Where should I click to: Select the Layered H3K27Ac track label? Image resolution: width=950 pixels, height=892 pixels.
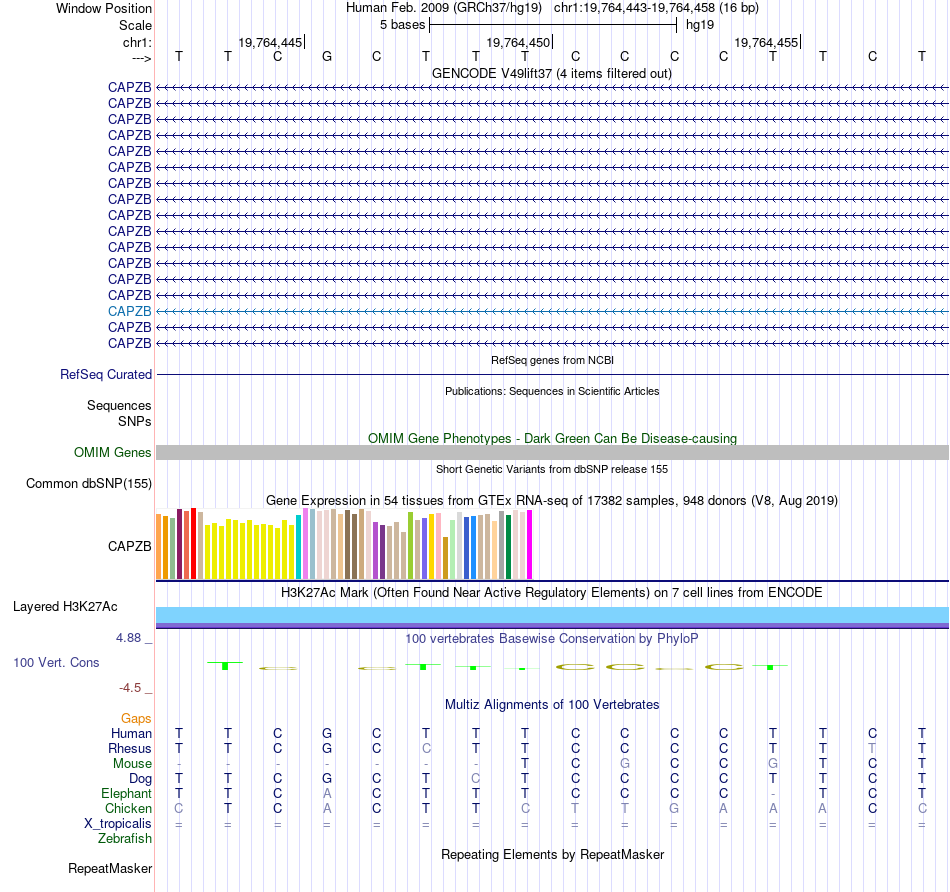click(65, 607)
